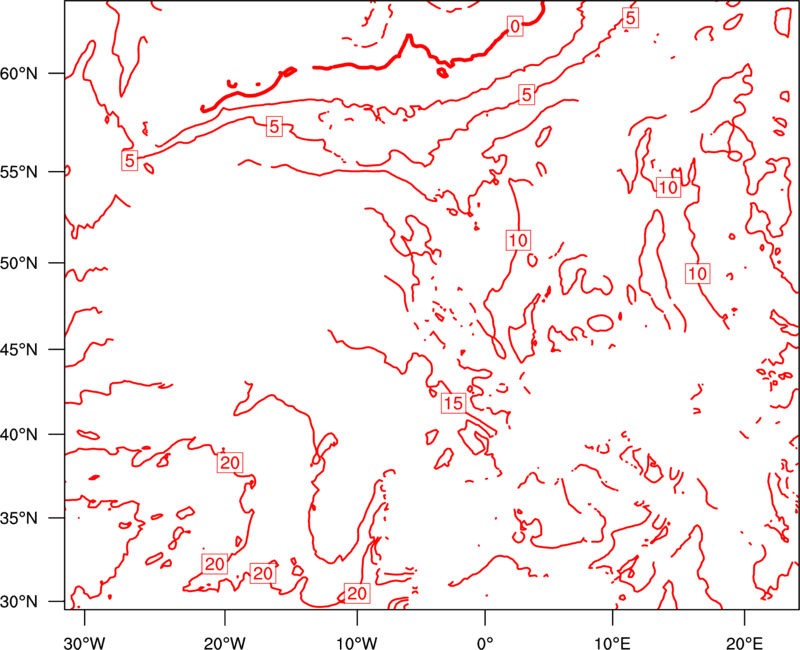
Task: Select the 45°N latitude axis label
Action: [x=19, y=349]
